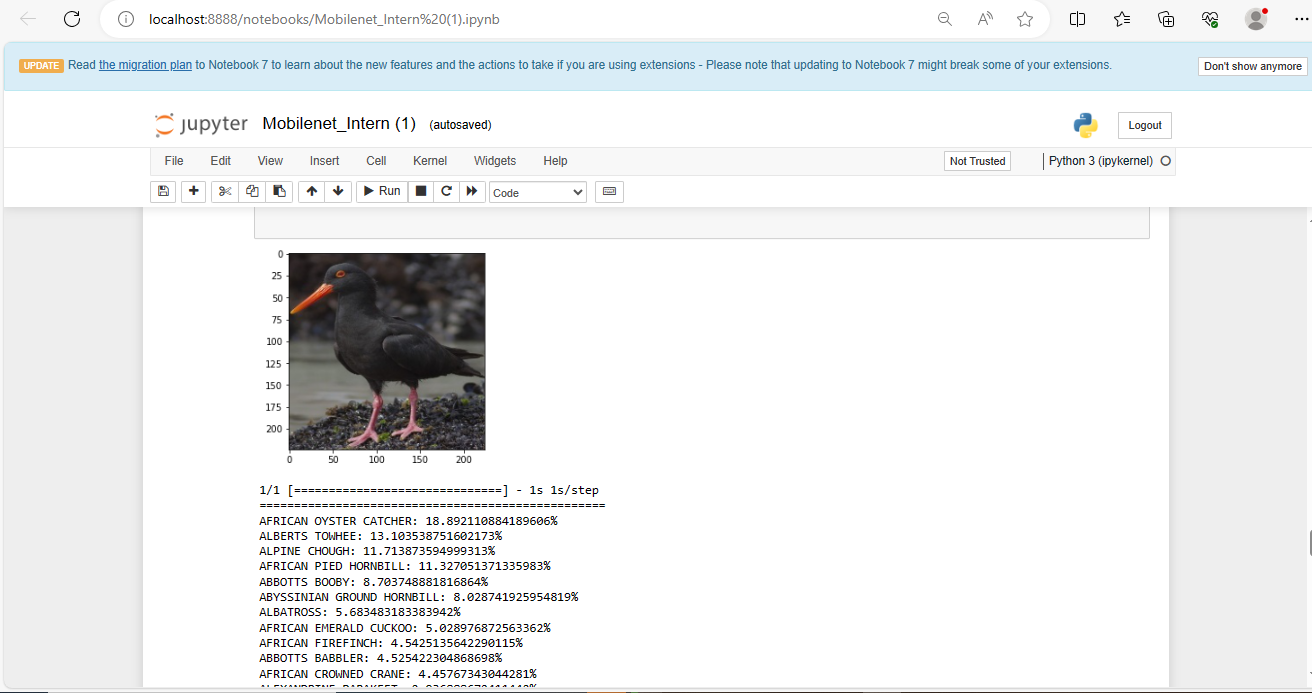
Task: Open the View menu
Action: 270,161
